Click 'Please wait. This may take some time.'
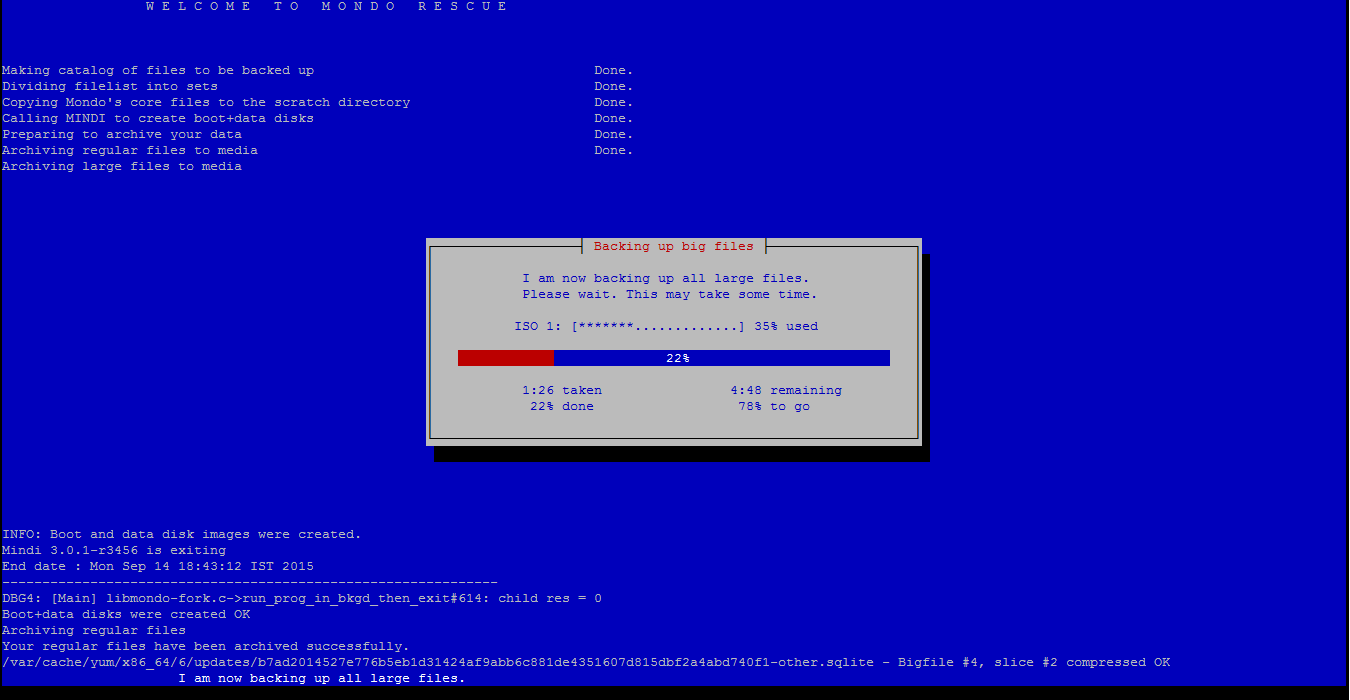The image size is (1350, 700). [x=670, y=295]
